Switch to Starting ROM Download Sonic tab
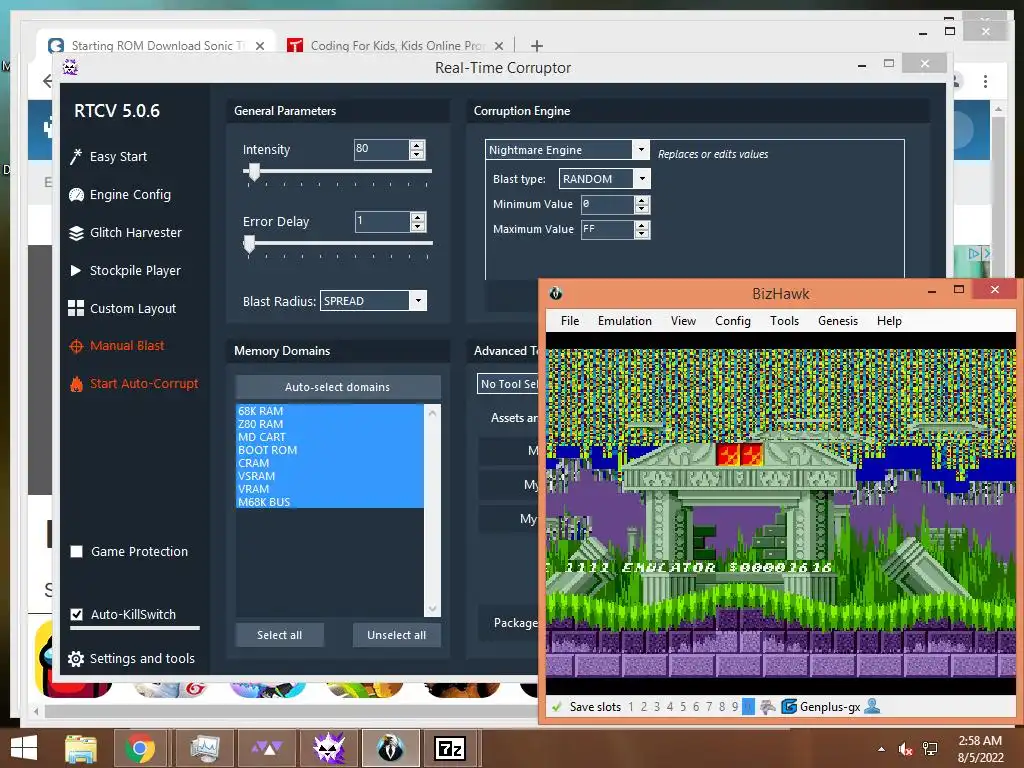Screen dimensions: 1024x768 coord(157,45)
